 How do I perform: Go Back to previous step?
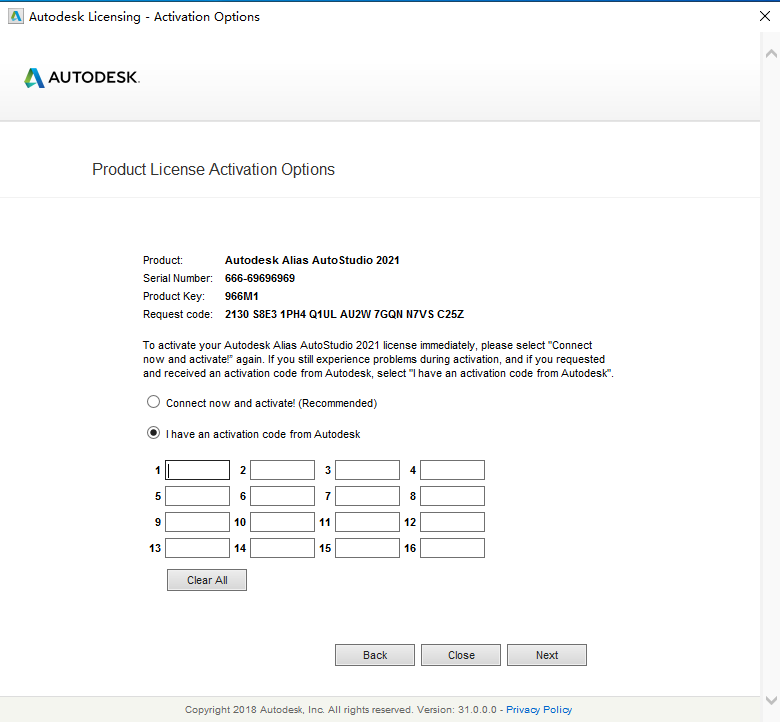375,655
